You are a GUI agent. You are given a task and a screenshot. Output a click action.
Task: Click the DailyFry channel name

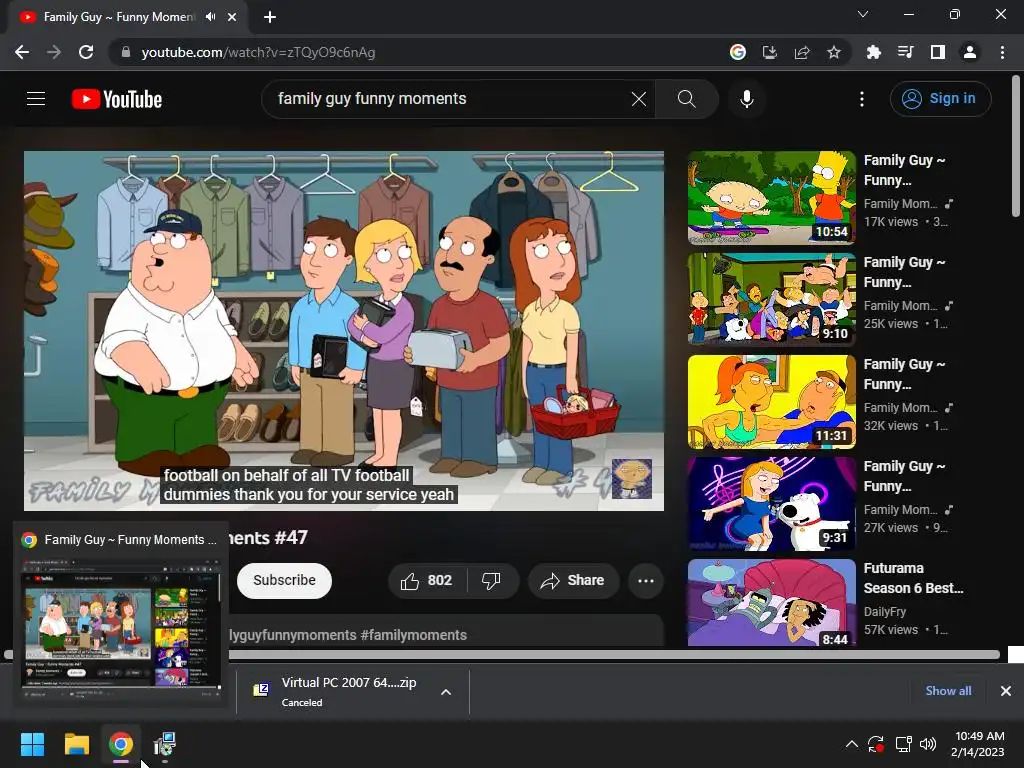(x=885, y=612)
